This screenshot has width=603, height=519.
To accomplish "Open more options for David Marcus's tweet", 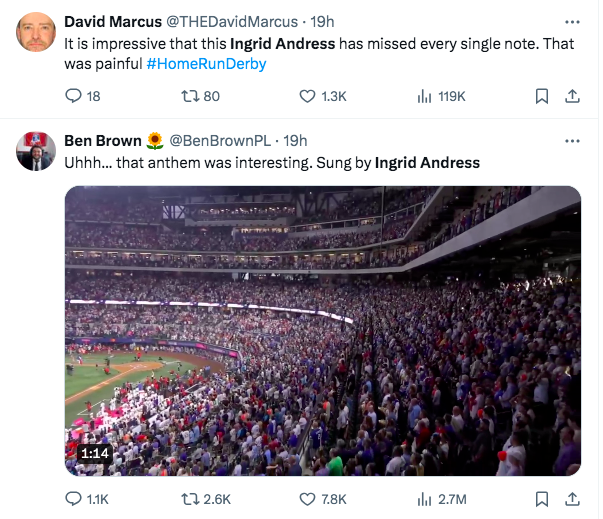I will 572,21.
